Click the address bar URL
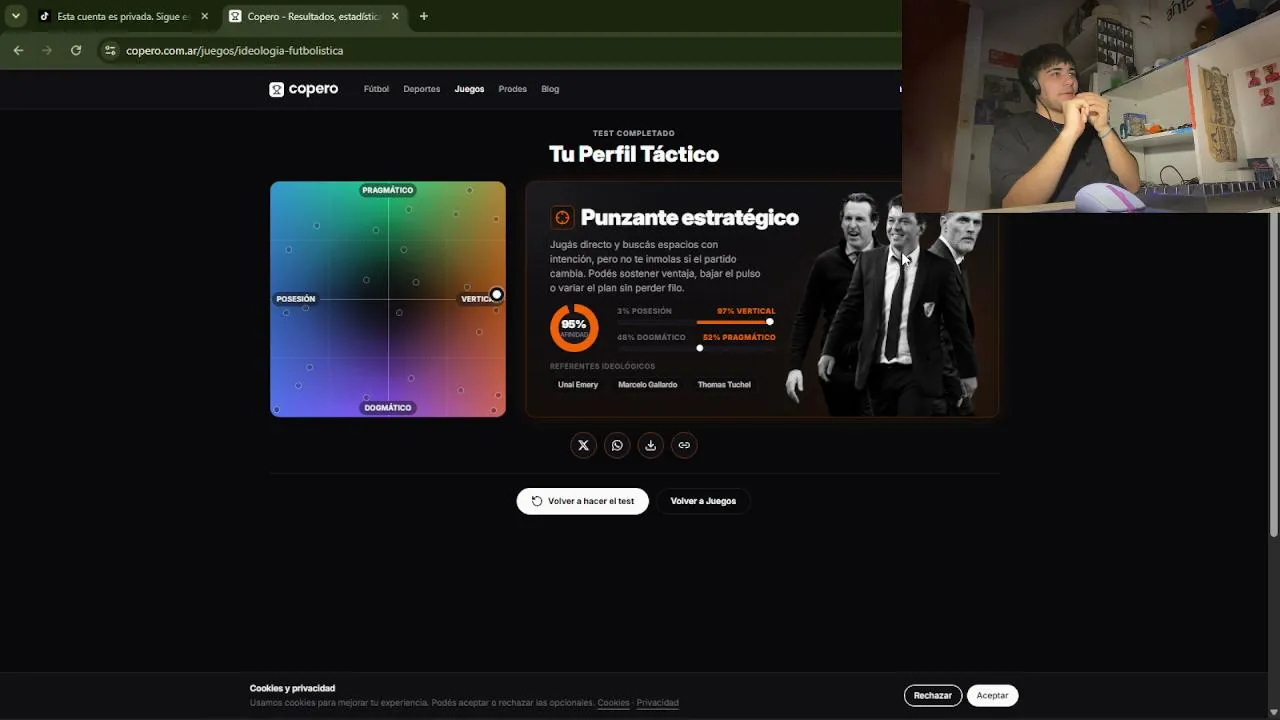 pos(235,50)
